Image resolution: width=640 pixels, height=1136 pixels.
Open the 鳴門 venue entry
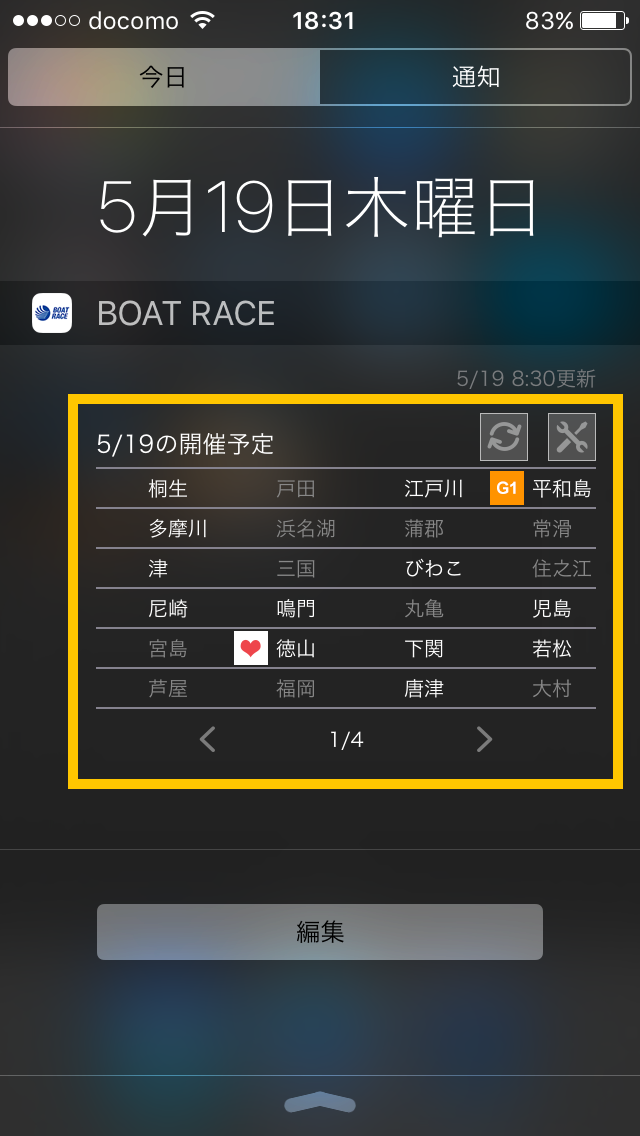[x=296, y=609]
